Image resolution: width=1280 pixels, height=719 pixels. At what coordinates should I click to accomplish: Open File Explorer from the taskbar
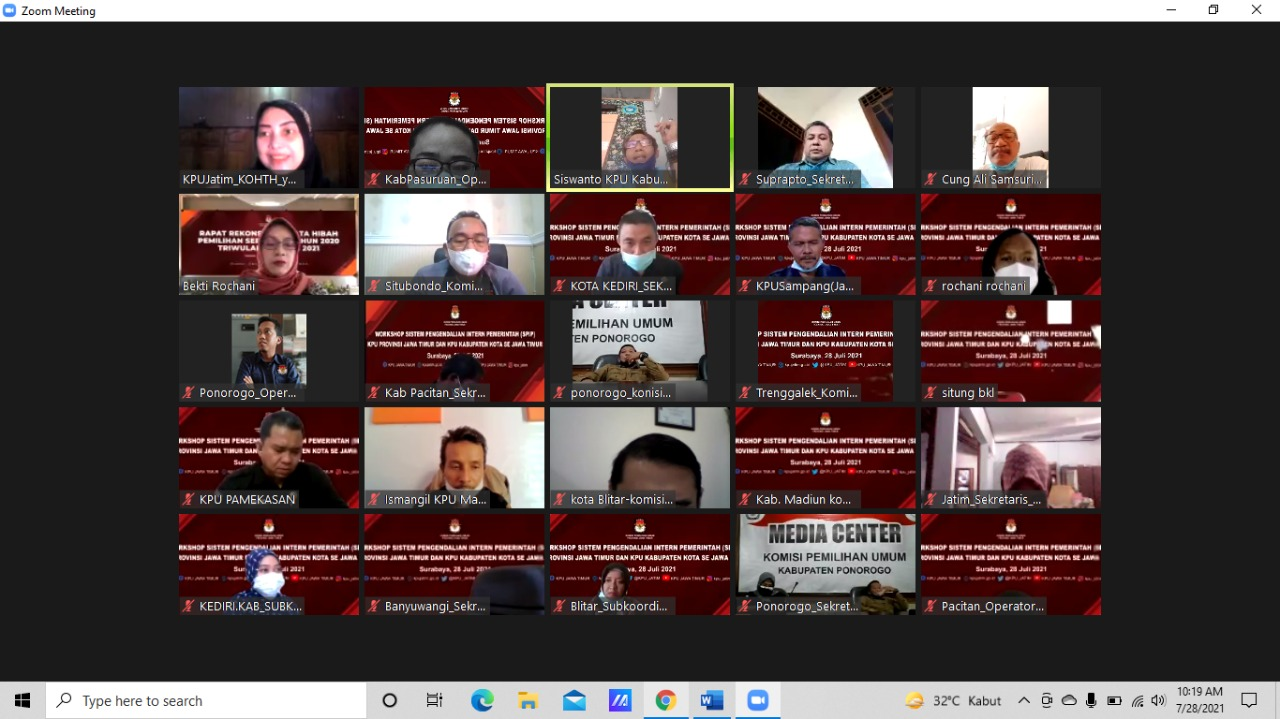point(528,701)
